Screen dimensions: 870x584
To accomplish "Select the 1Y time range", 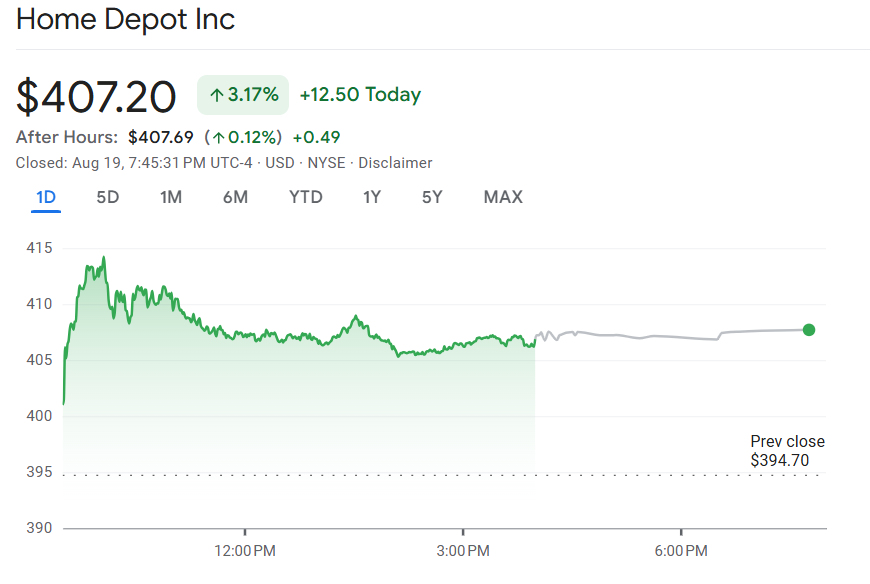I will [372, 197].
